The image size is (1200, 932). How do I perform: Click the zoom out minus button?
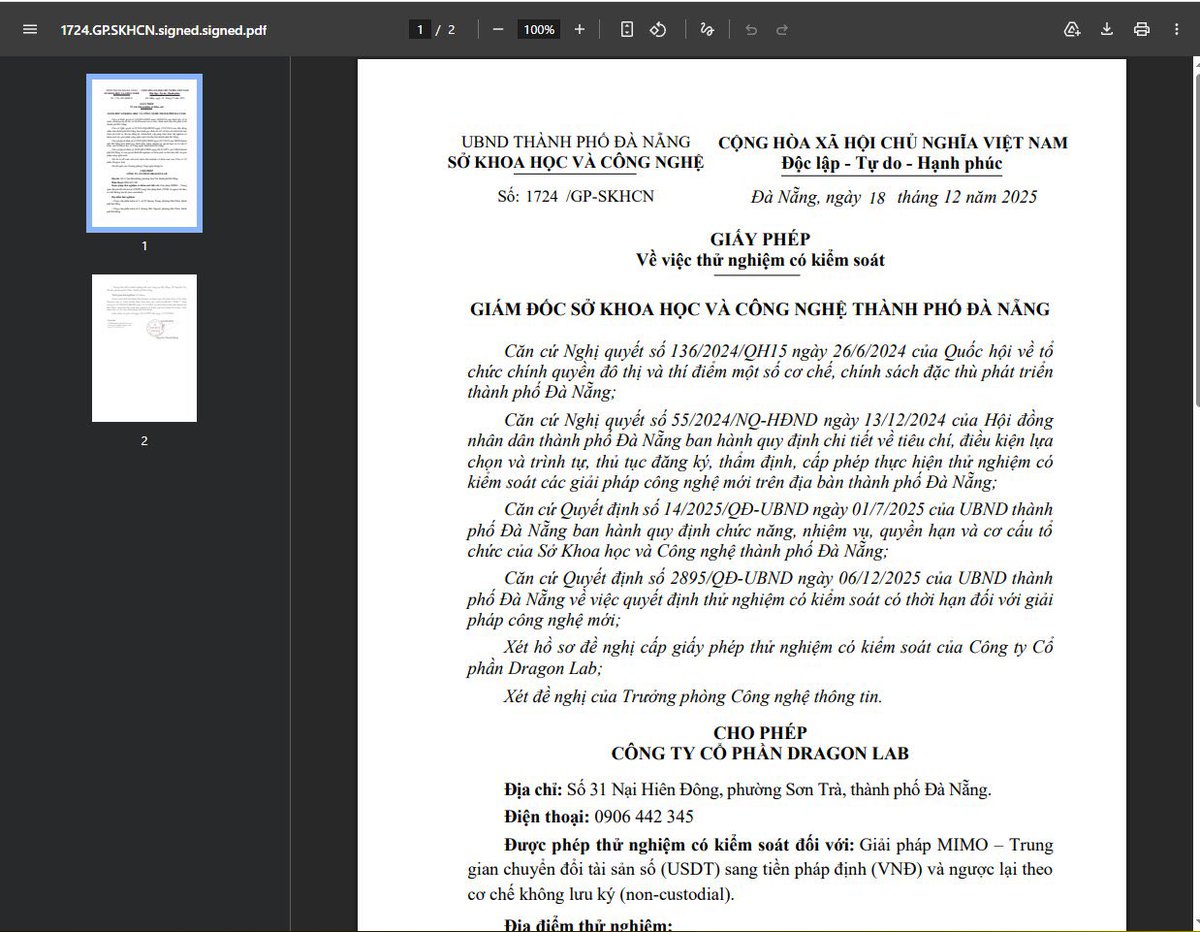click(x=498, y=29)
